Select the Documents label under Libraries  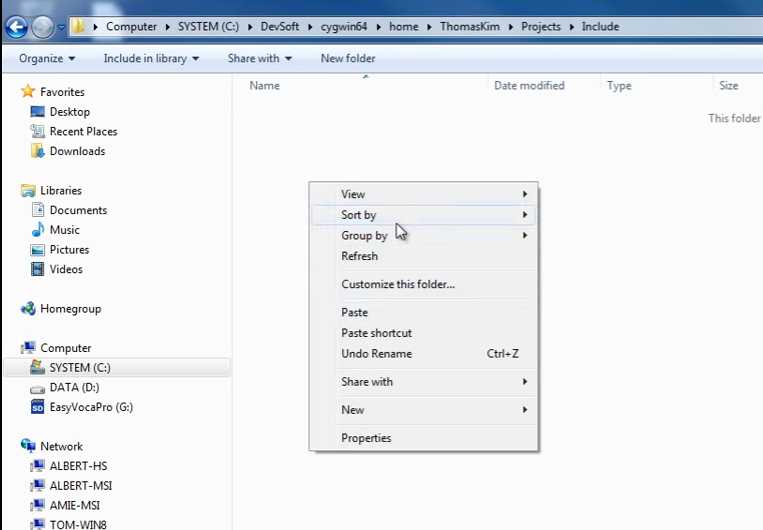[78, 210]
